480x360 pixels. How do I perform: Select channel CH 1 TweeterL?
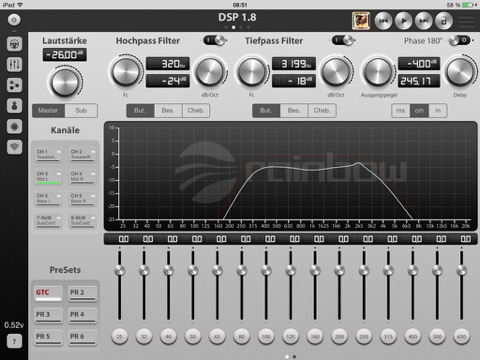(49, 155)
